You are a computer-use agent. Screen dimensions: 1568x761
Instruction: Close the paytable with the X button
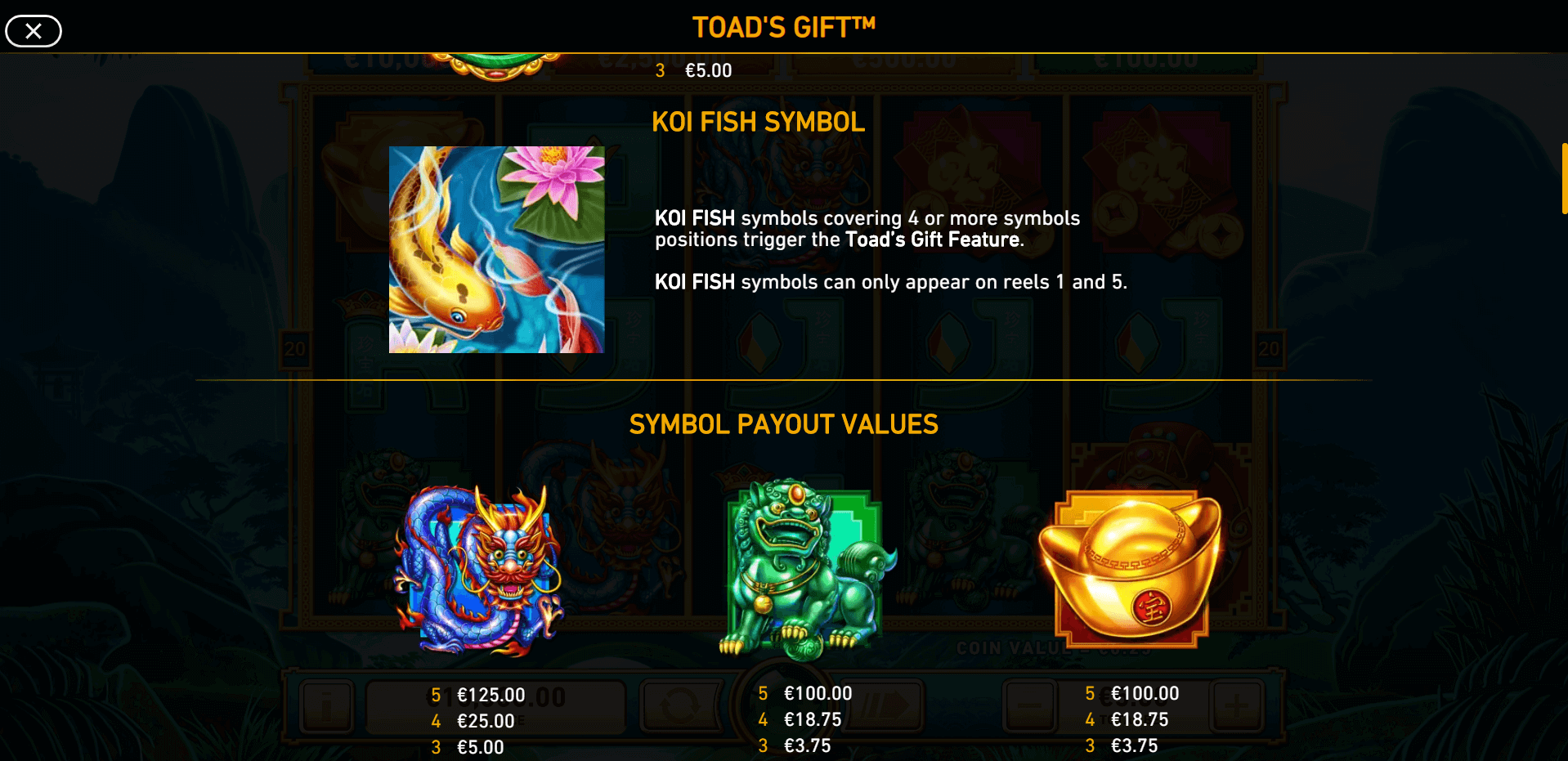tap(34, 31)
